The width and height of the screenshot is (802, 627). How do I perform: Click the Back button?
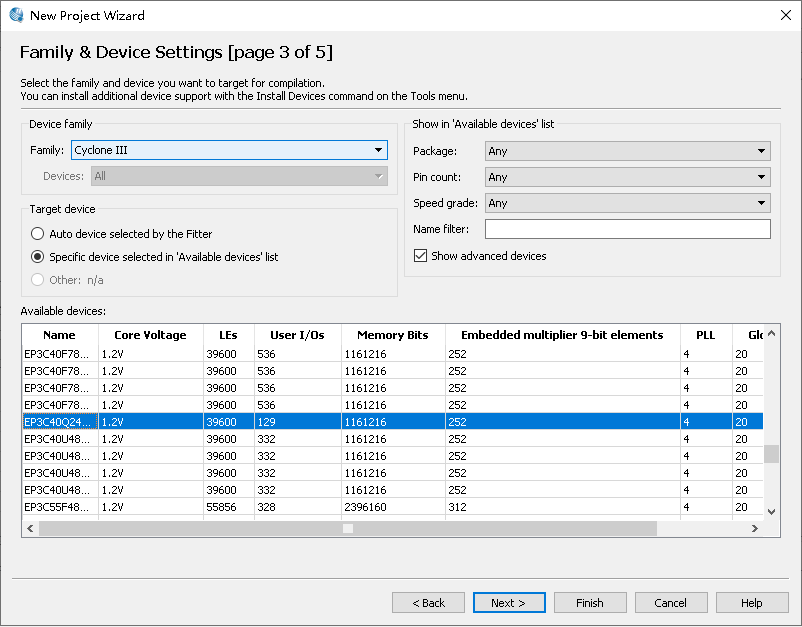[x=428, y=603]
